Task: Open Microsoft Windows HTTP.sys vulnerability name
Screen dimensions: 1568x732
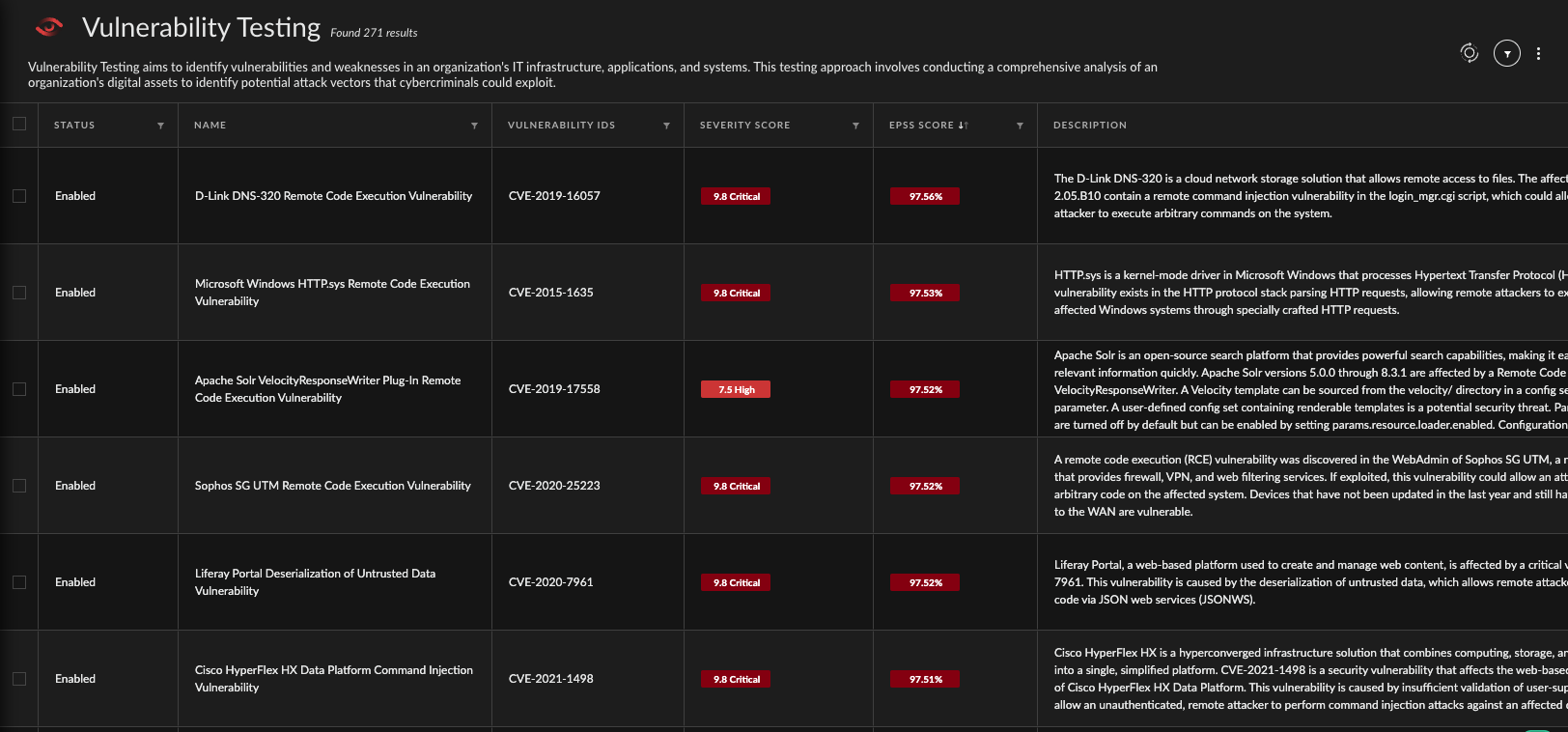Action: (x=332, y=293)
